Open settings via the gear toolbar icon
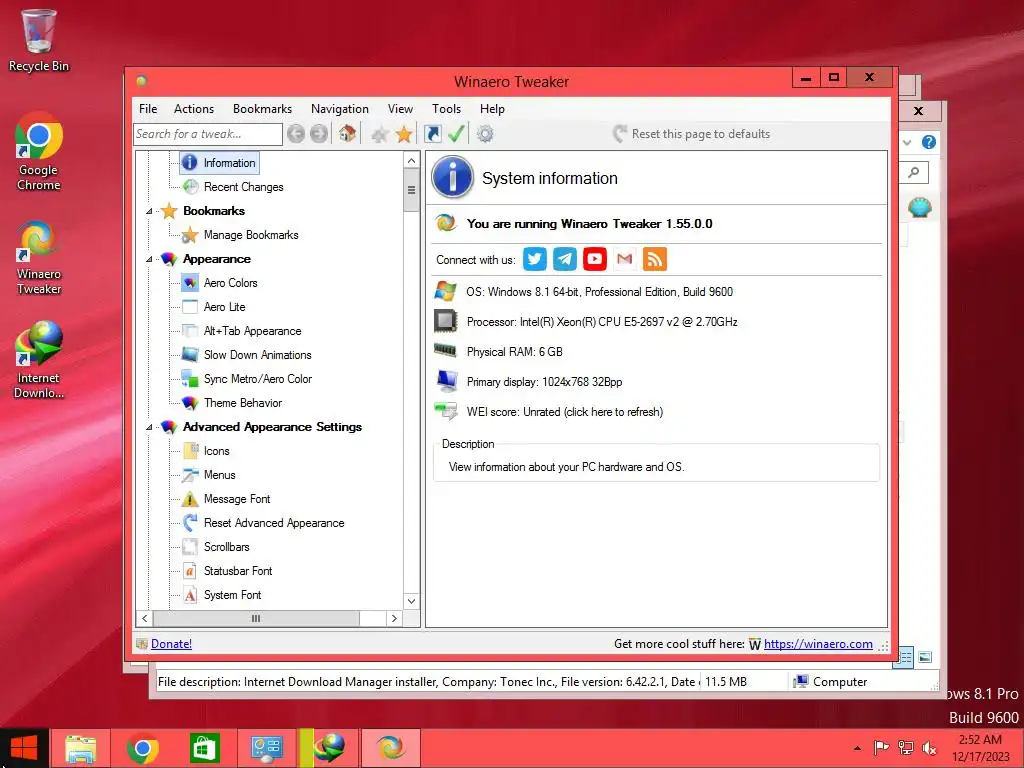Screen dimensions: 1024x768 485,134
